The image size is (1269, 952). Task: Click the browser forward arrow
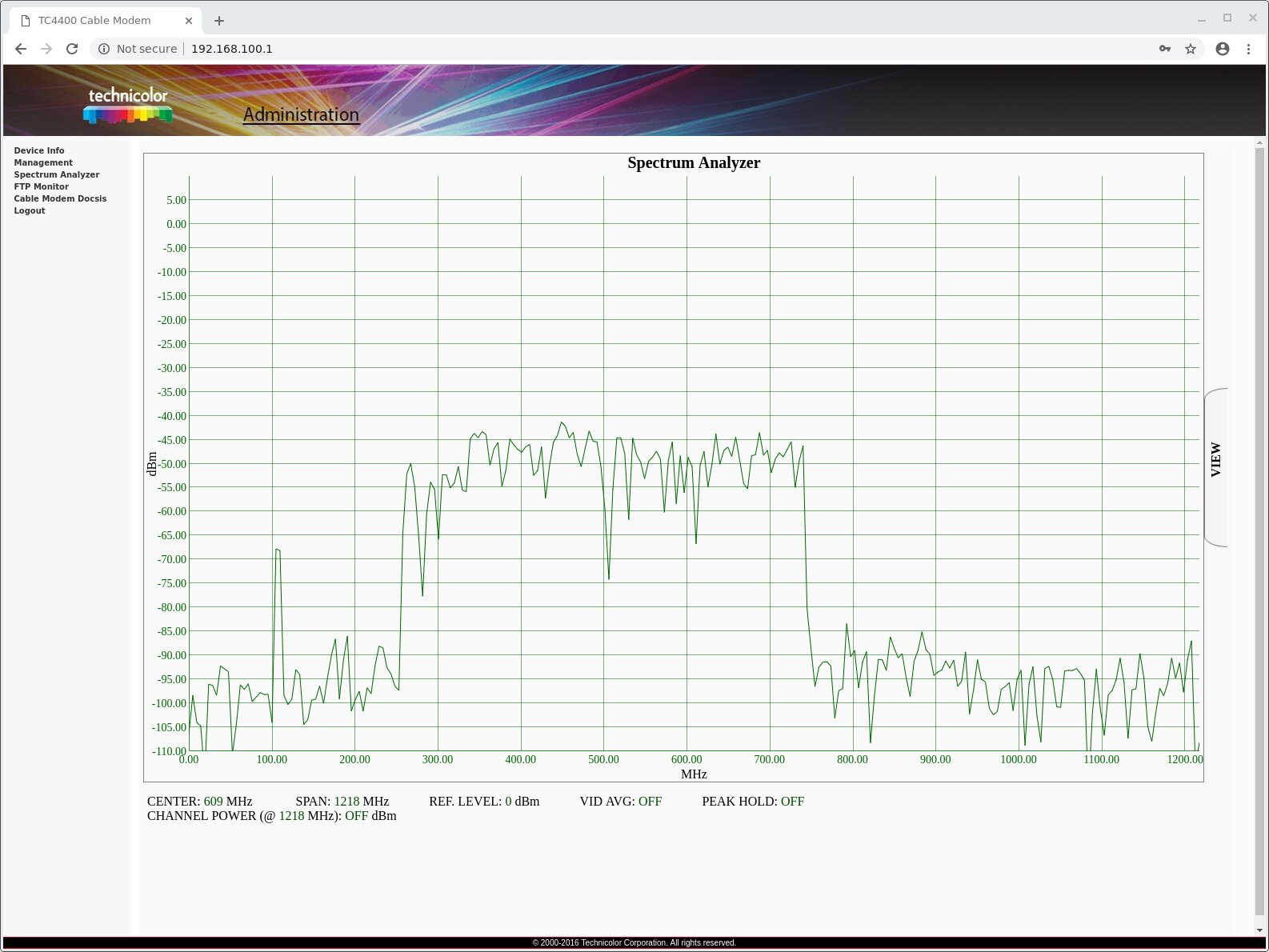coord(46,49)
